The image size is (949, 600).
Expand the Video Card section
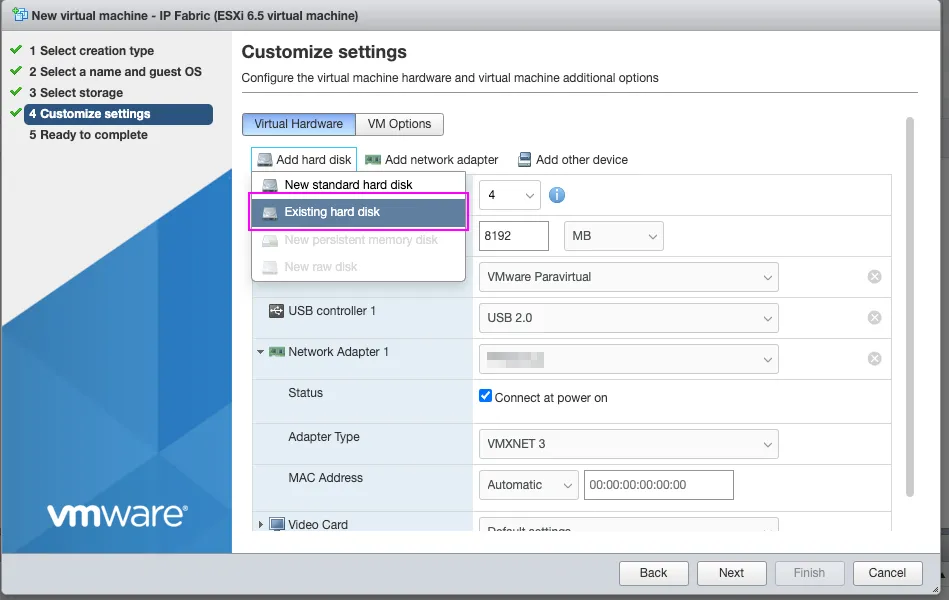(x=261, y=524)
